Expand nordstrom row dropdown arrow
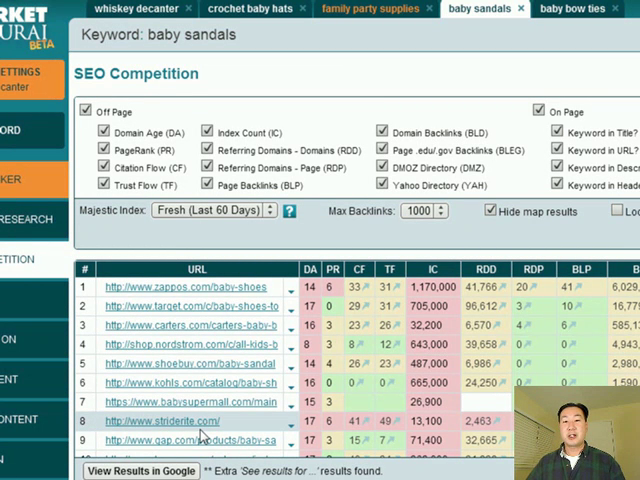This screenshot has height=480, width=640. pos(291,349)
